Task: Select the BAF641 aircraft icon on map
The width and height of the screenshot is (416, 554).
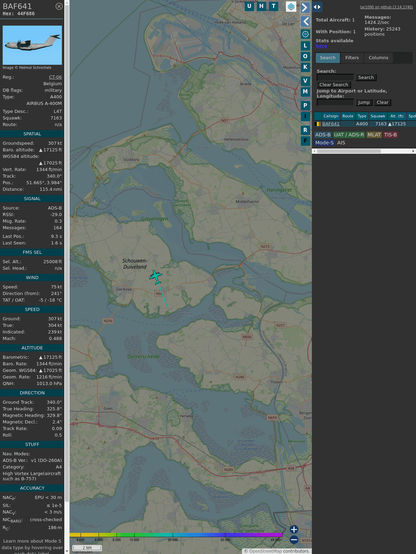Action: point(155,277)
